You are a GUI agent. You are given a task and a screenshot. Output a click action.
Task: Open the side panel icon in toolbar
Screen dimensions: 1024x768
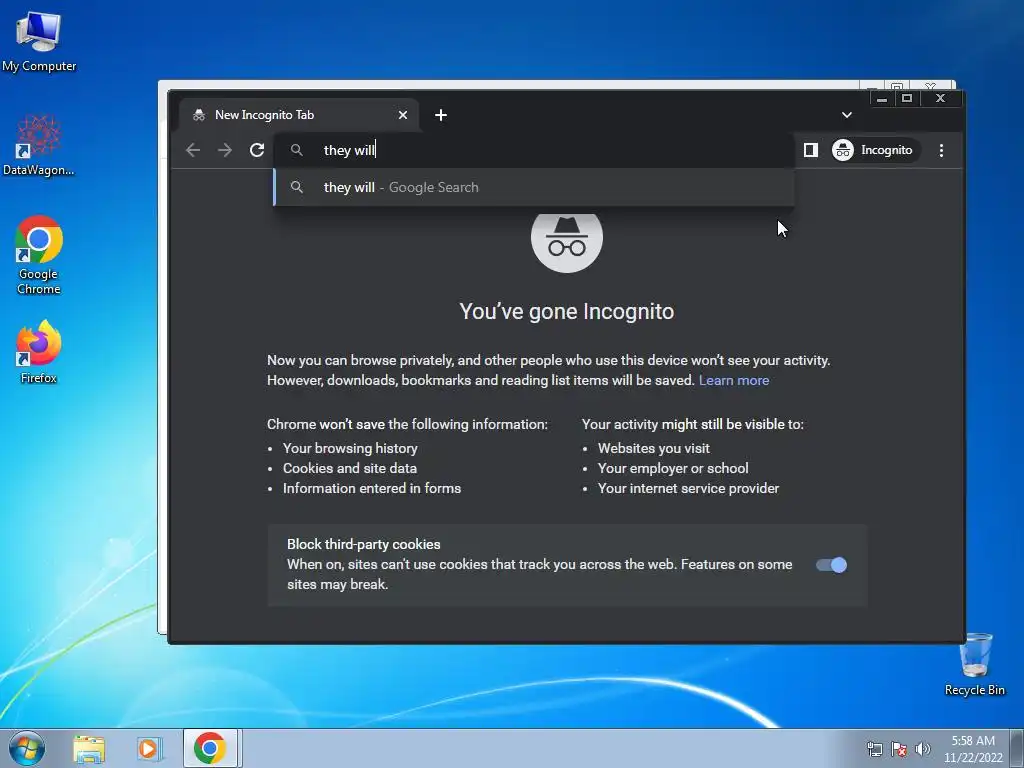(x=810, y=150)
